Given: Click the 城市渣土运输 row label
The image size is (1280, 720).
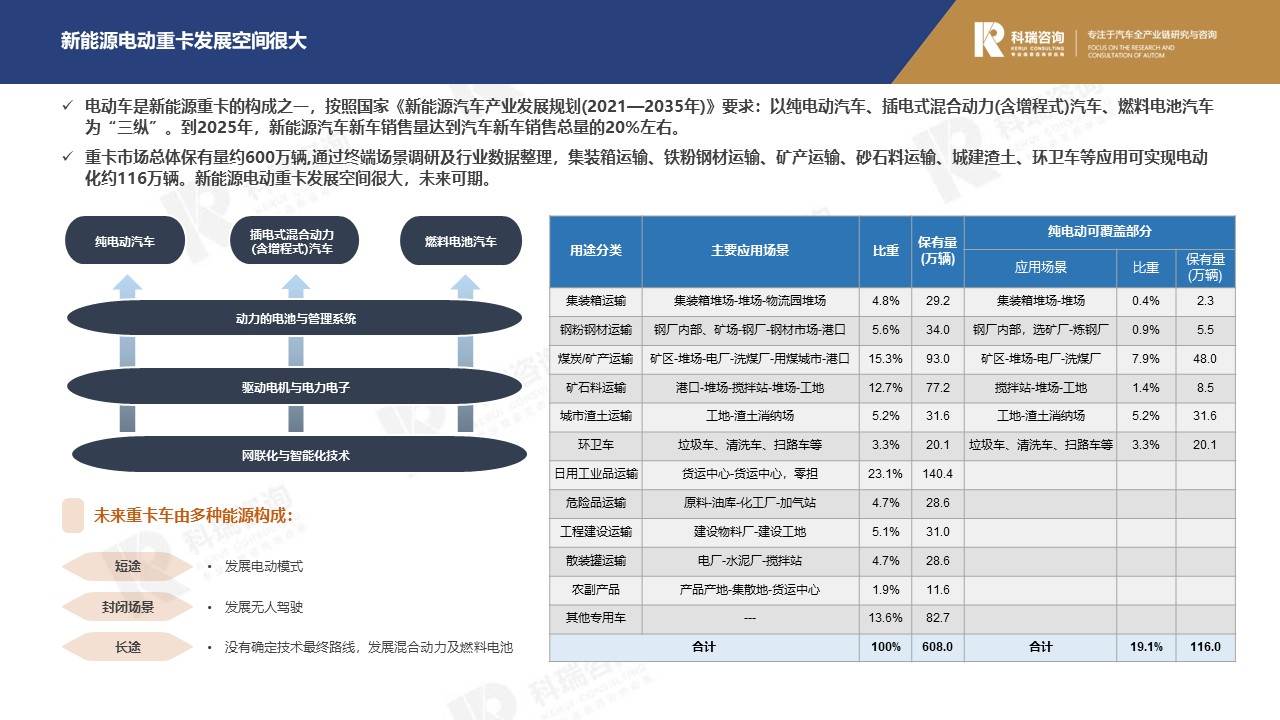Looking at the screenshot, I should pos(596,415).
